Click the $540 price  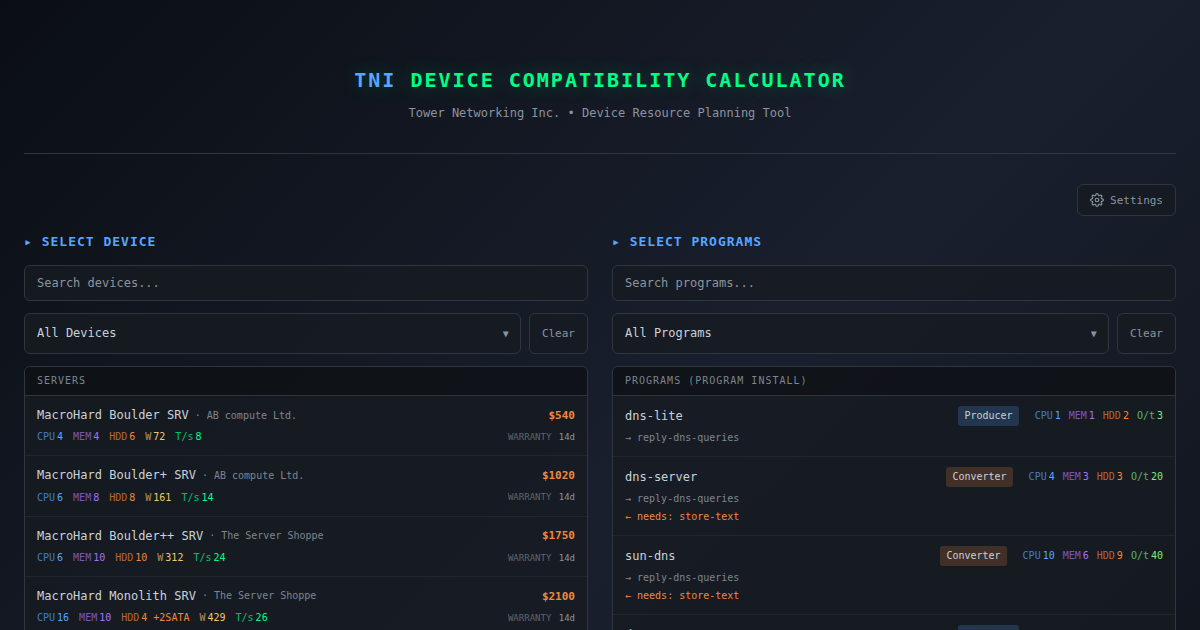tap(561, 415)
